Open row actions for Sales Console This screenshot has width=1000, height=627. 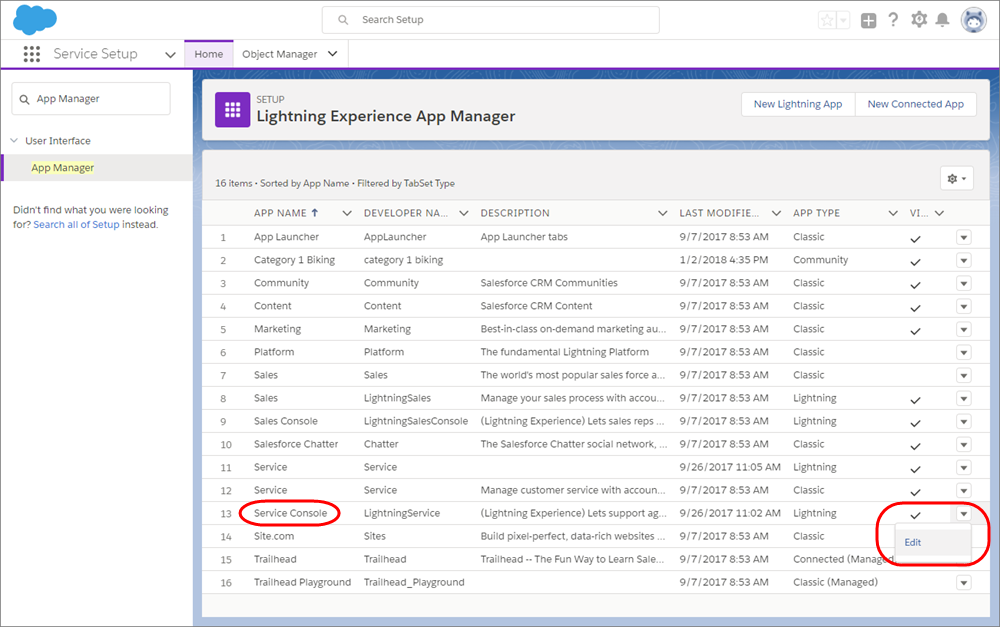pyautogui.click(x=964, y=422)
